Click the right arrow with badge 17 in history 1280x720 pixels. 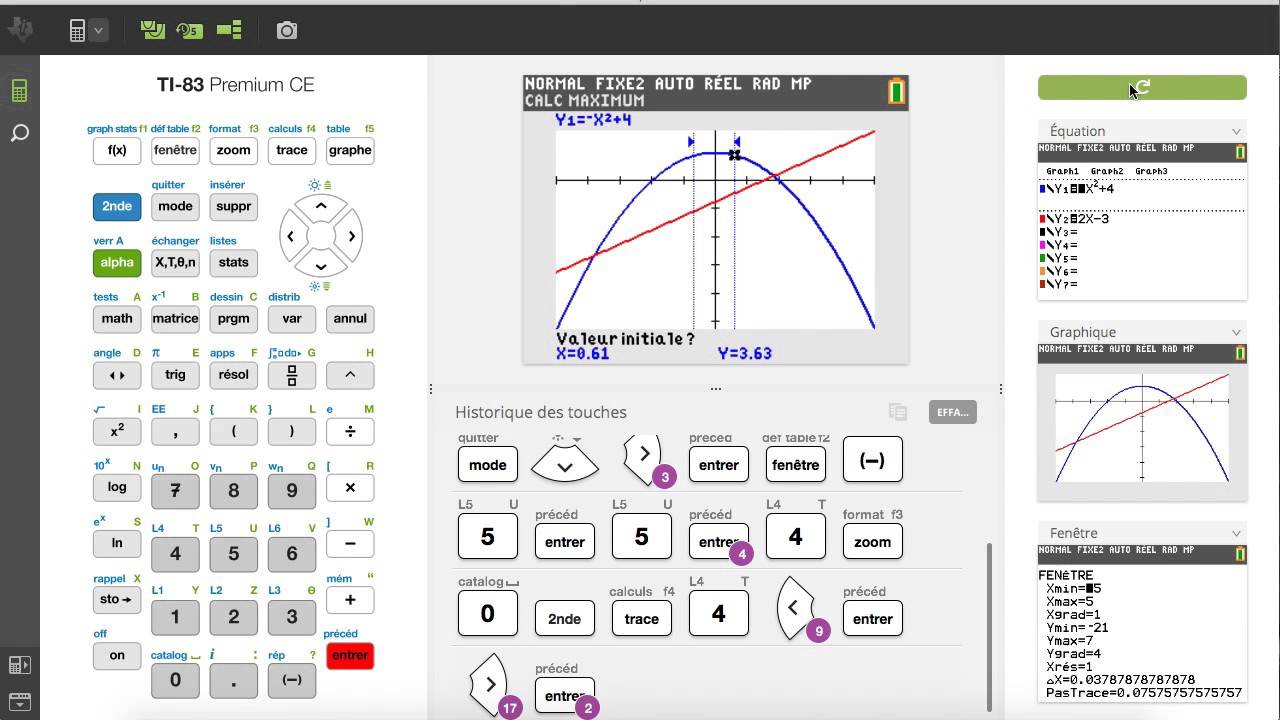(487, 684)
